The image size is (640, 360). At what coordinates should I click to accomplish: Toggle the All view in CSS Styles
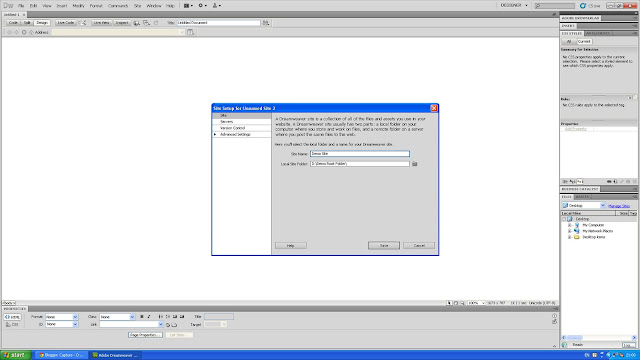point(569,41)
